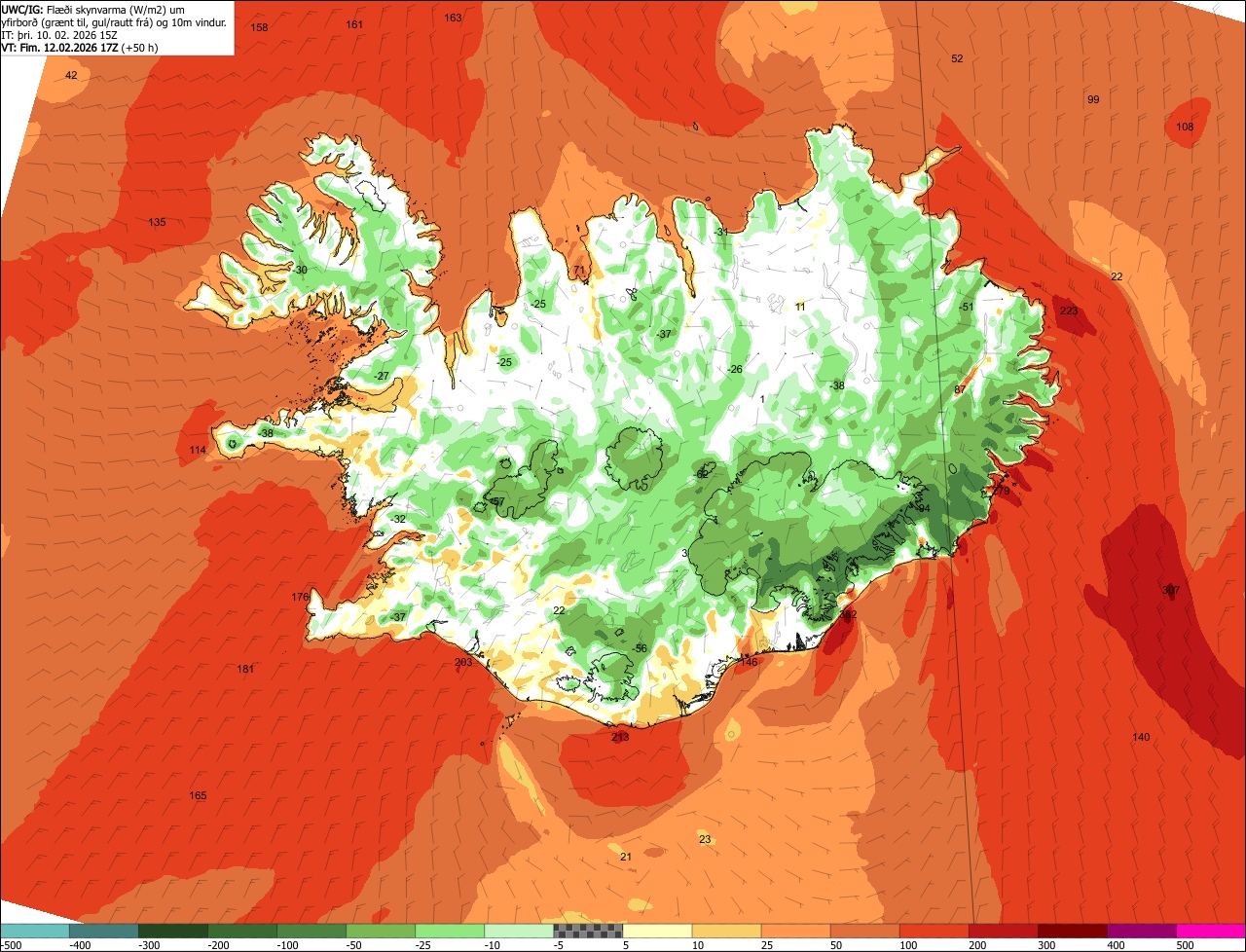This screenshot has height=952, width=1246.
Task: Select the map value 135
Action: [157, 222]
